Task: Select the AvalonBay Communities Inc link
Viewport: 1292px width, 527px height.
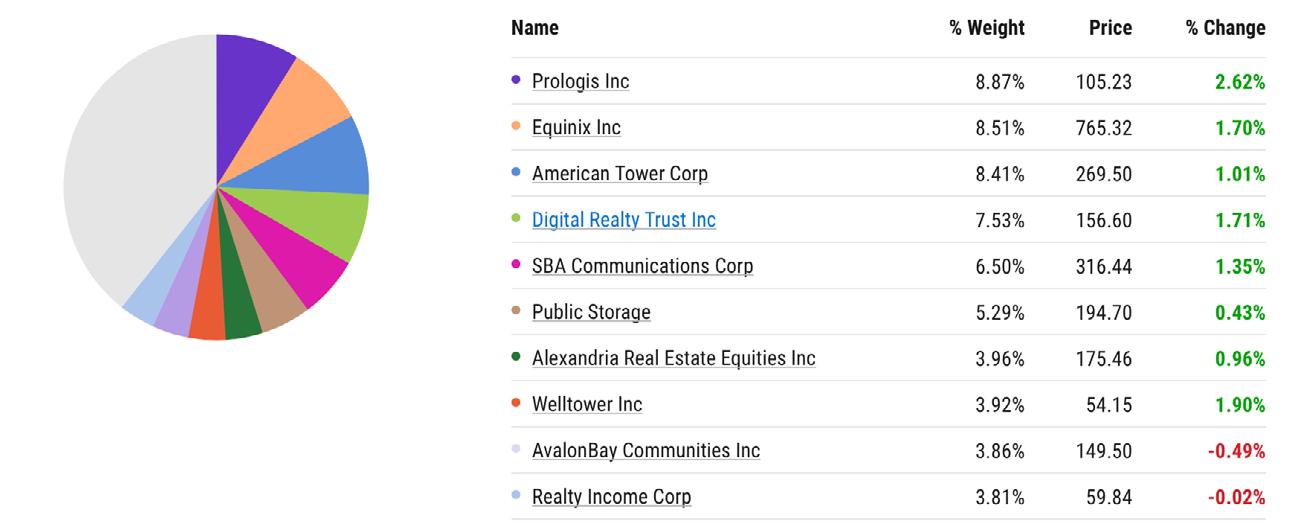Action: (646, 450)
